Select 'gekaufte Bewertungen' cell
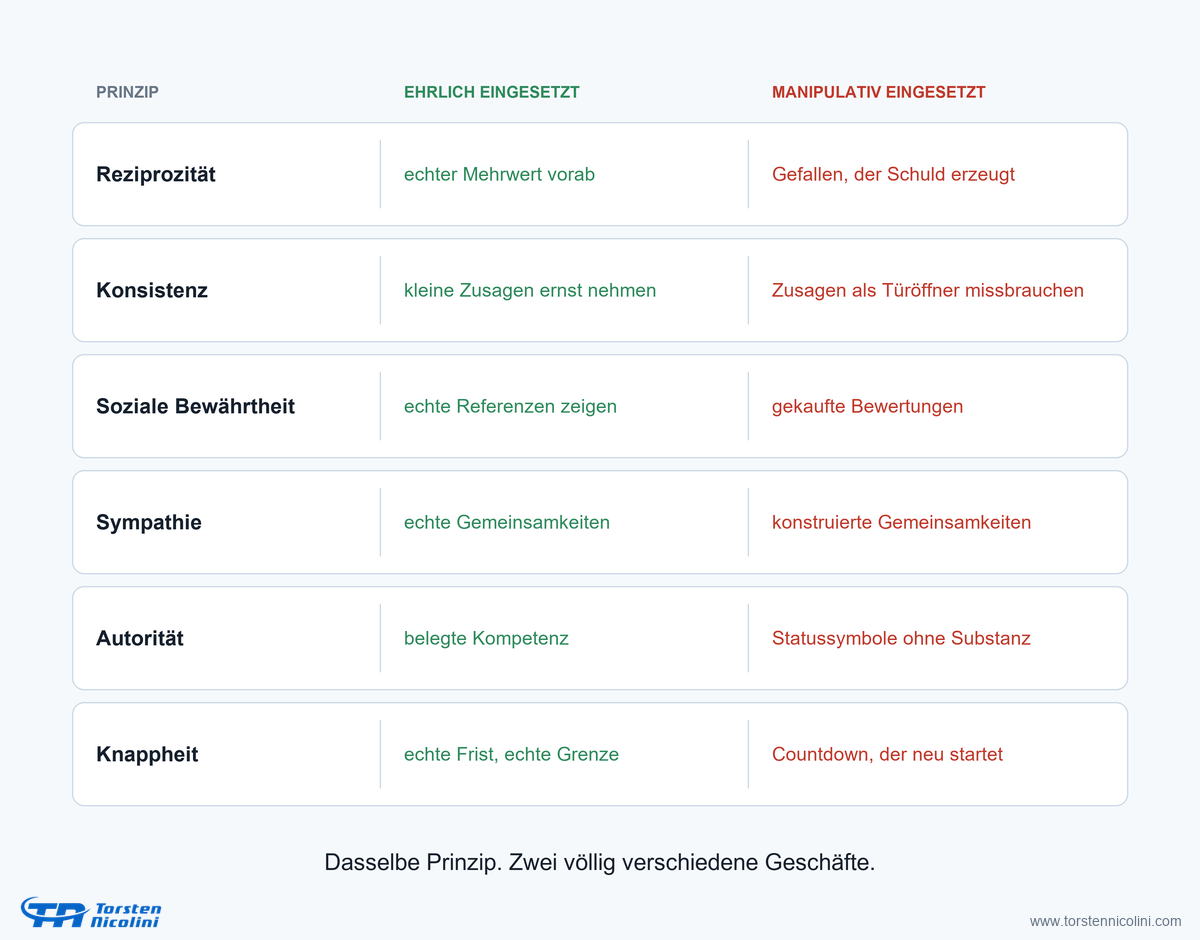The image size is (1200, 940). tap(868, 406)
